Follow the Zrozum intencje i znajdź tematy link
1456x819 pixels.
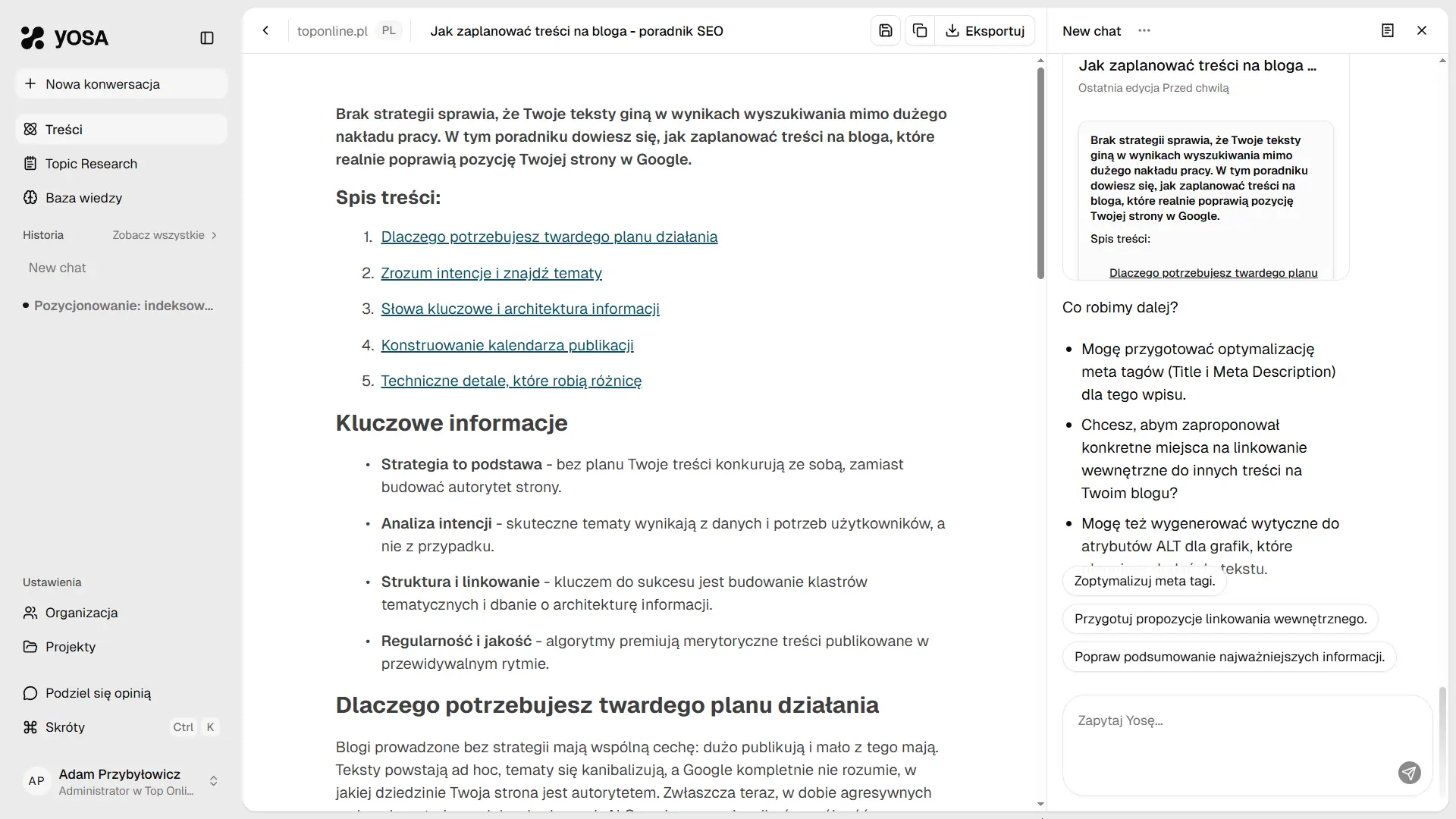coord(491,273)
